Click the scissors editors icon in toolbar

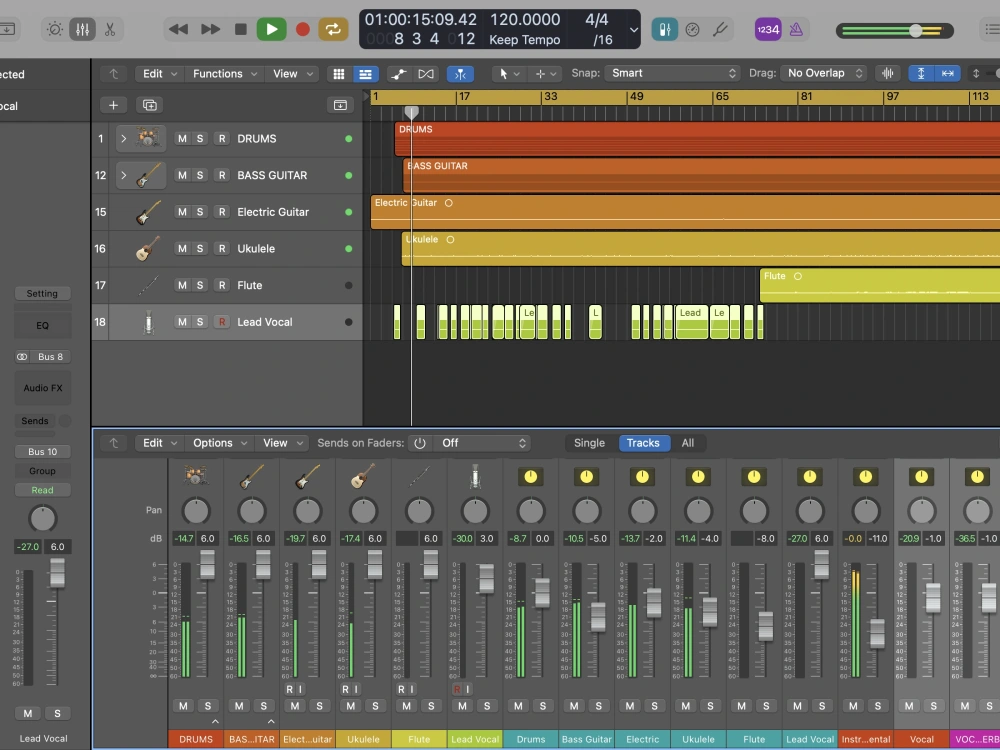click(x=110, y=29)
